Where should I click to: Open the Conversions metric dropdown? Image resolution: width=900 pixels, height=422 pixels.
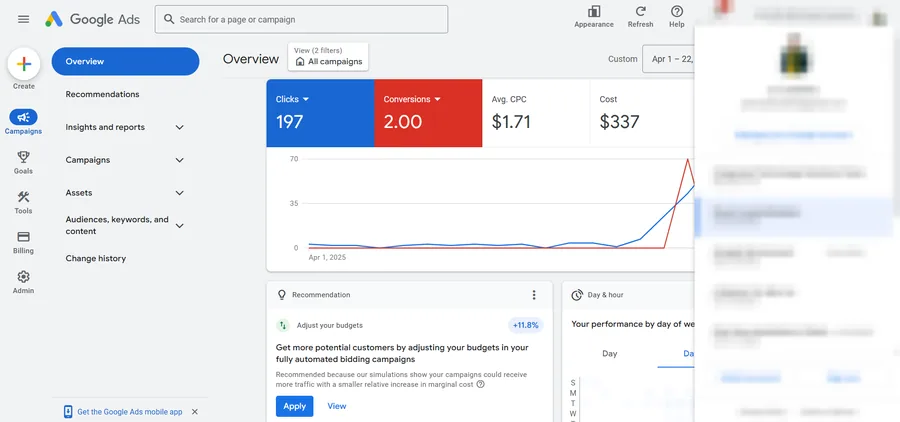[412, 99]
